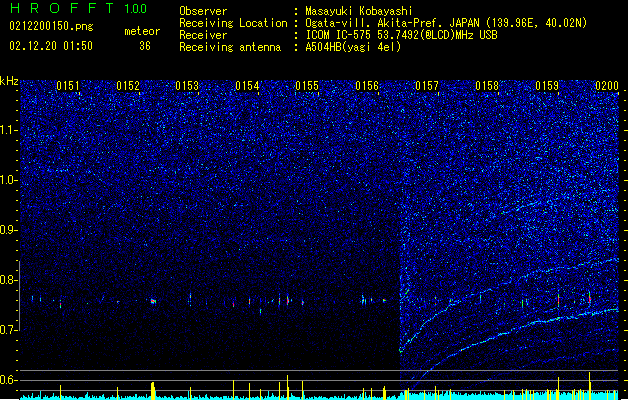This screenshot has height=400, width=629.
Task: Click the meteor count value 36
Action: 145,46
